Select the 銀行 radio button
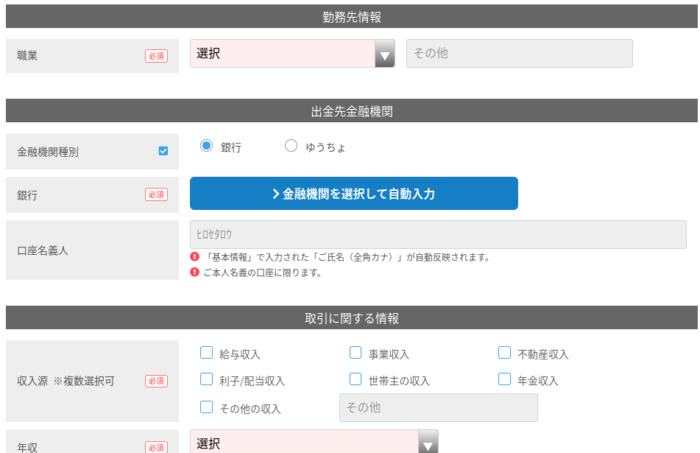Image resolution: width=700 pixels, height=453 pixels. click(x=206, y=145)
